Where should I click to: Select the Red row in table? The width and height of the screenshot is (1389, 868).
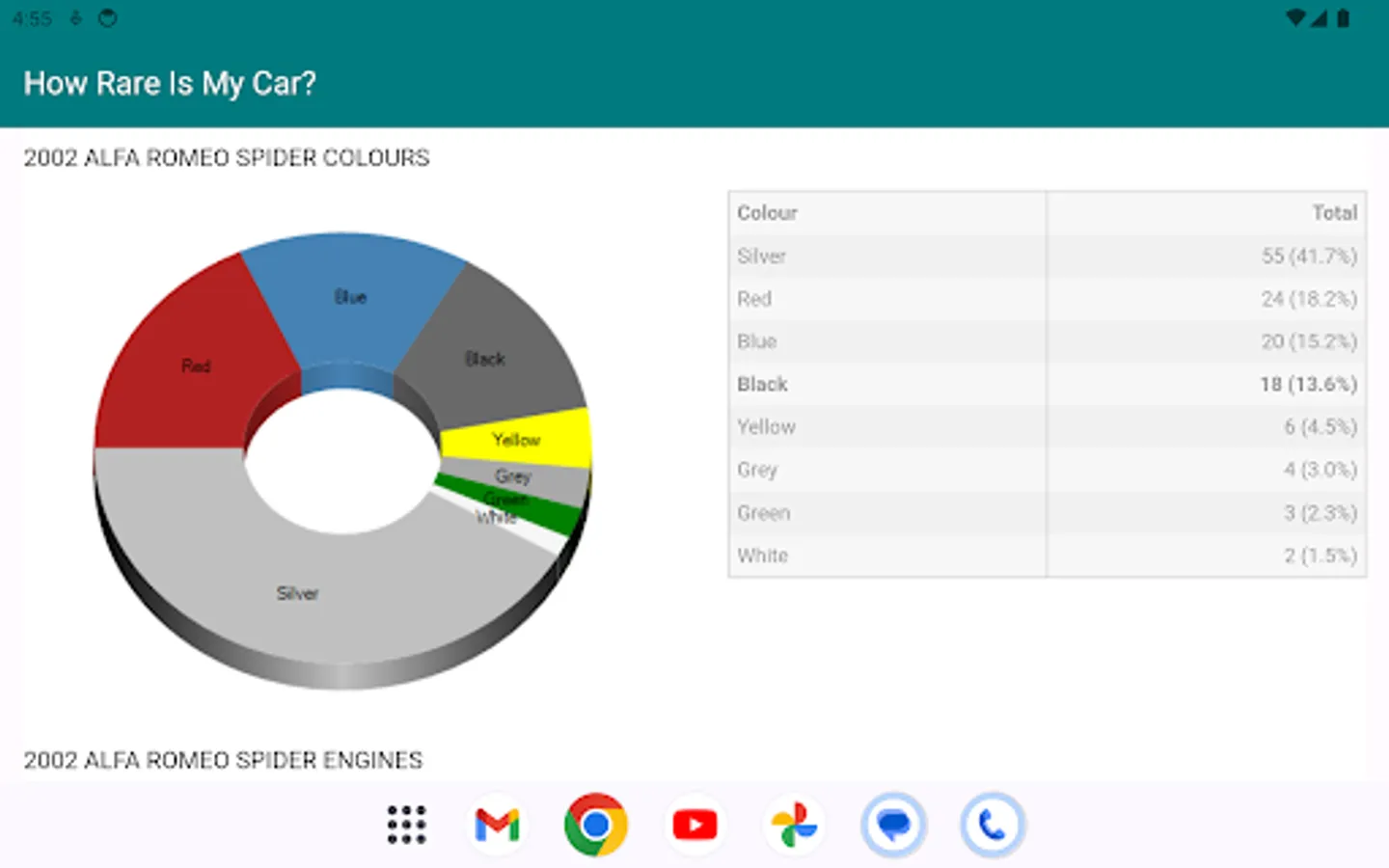pyautogui.click(x=1048, y=299)
